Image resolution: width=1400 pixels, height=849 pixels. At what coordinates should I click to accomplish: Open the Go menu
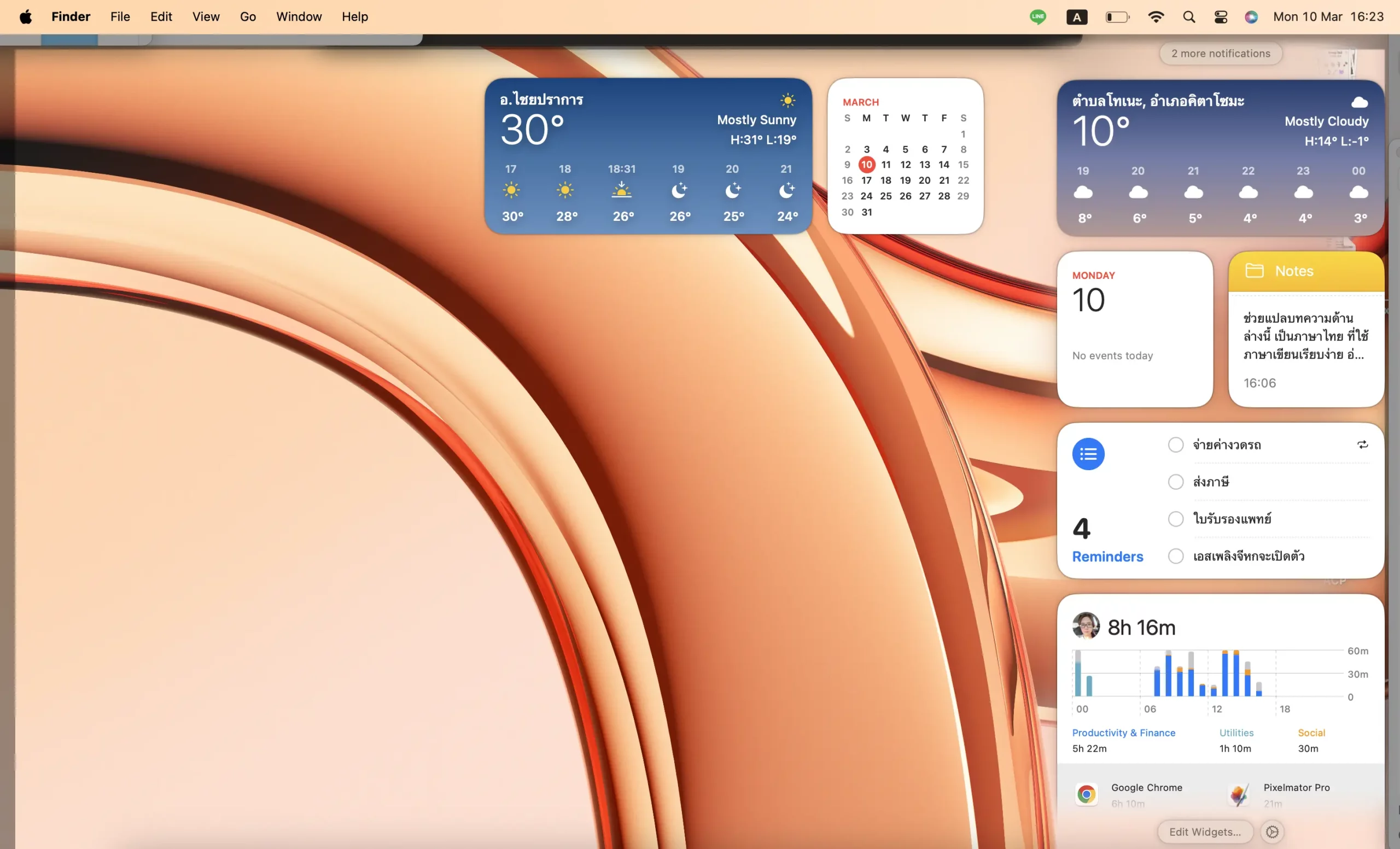[x=248, y=16]
